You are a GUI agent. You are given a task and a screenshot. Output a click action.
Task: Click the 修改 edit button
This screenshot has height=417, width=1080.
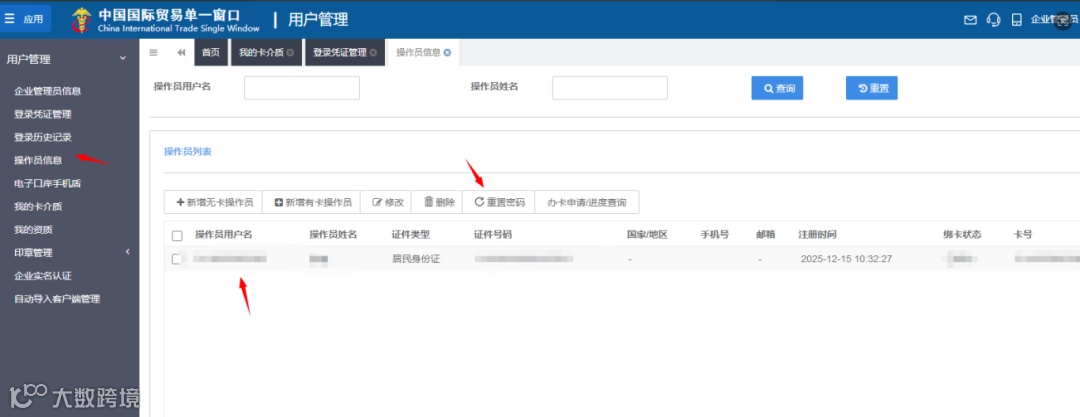click(386, 202)
